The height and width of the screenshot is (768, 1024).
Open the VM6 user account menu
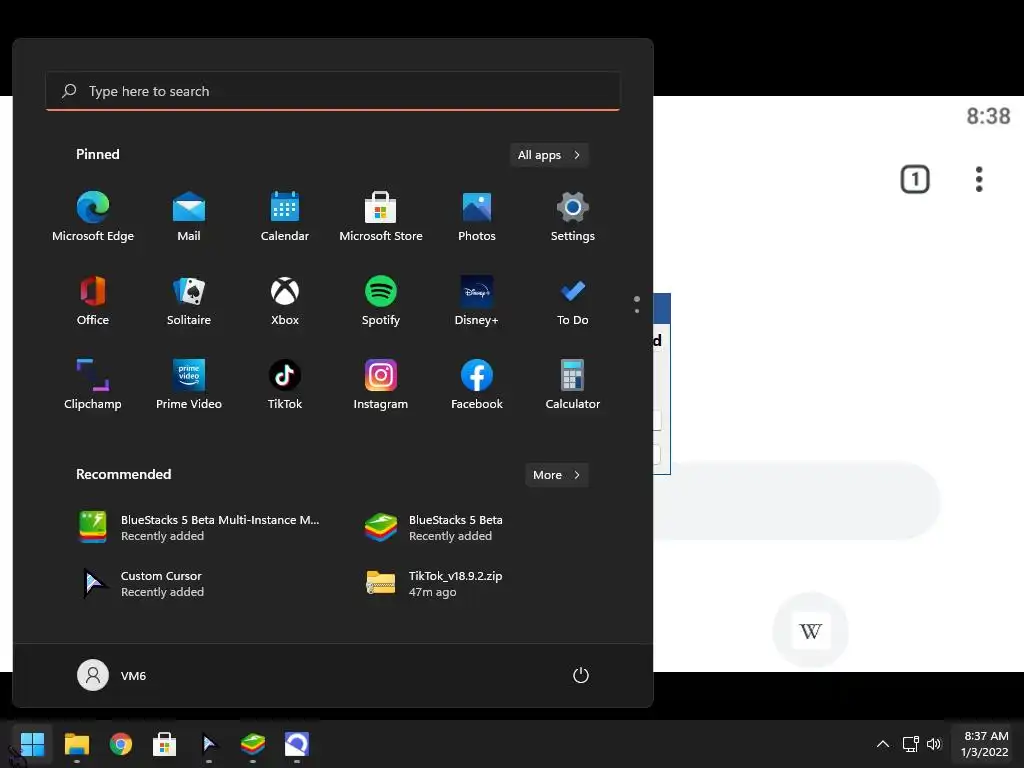point(112,675)
